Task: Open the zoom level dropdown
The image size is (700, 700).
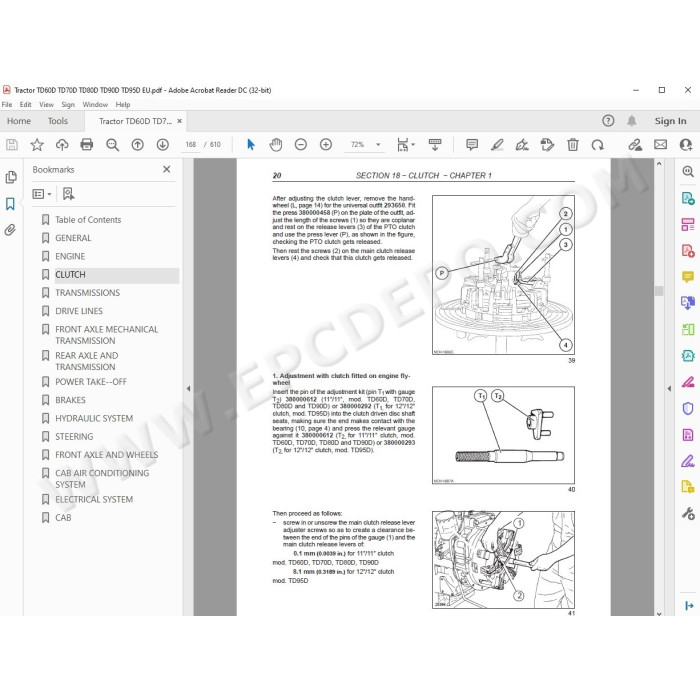Action: [378, 144]
